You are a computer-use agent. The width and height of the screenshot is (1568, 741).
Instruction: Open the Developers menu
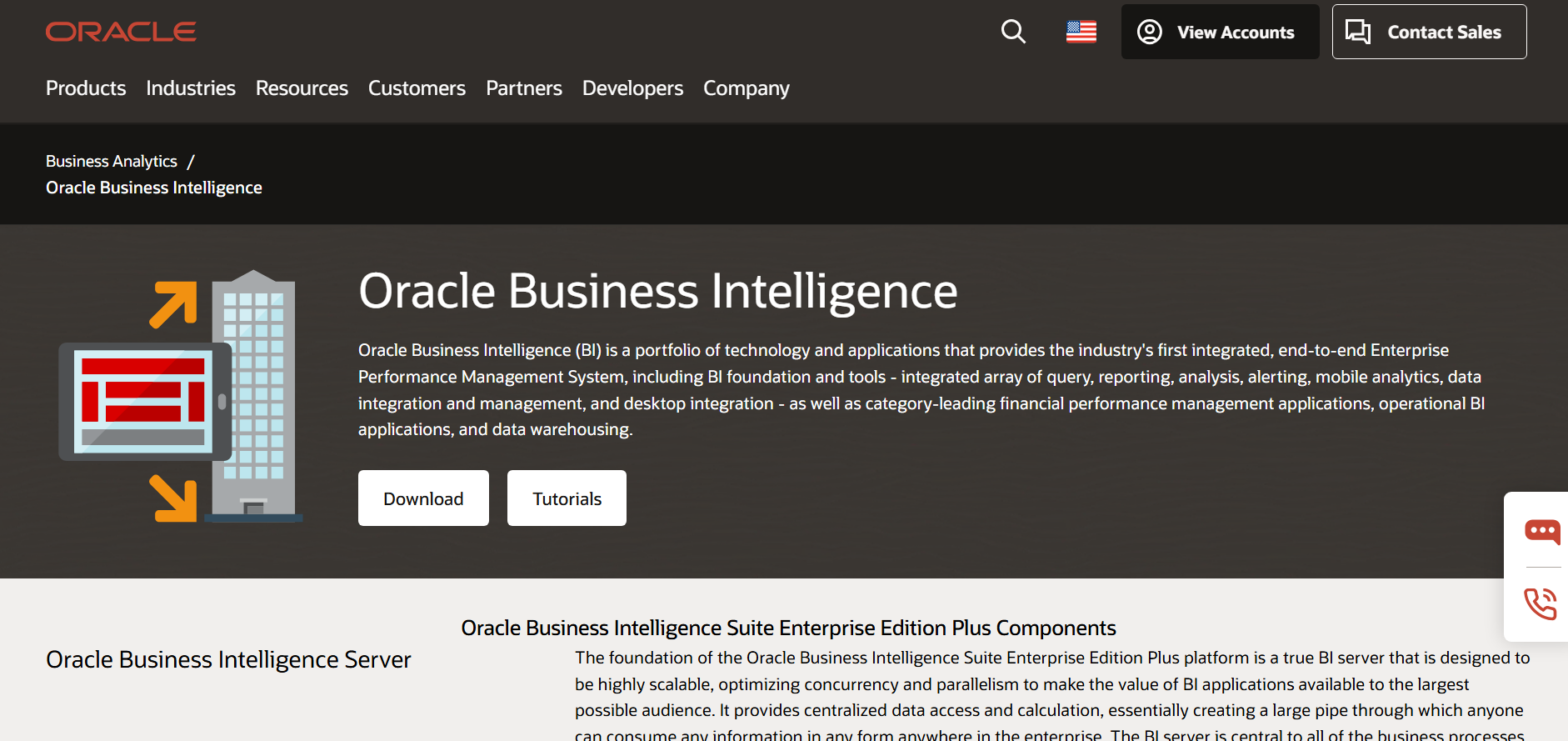(x=632, y=88)
